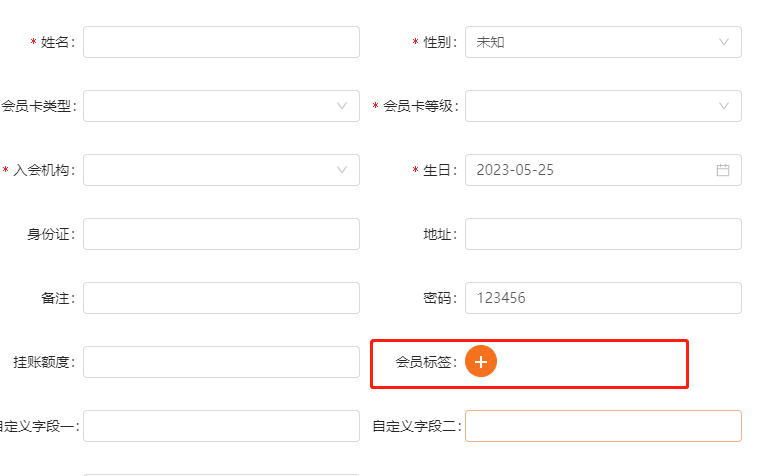Open the 会员卡类型 dropdown
762x476 pixels.
point(221,106)
